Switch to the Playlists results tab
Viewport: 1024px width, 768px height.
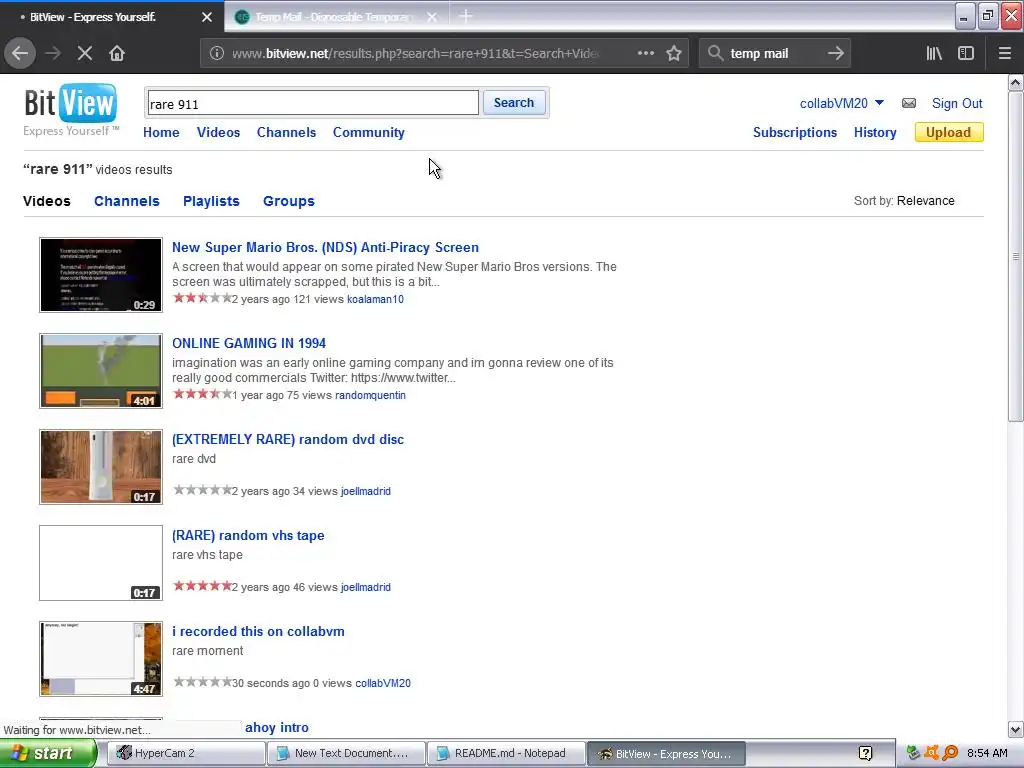tap(211, 201)
